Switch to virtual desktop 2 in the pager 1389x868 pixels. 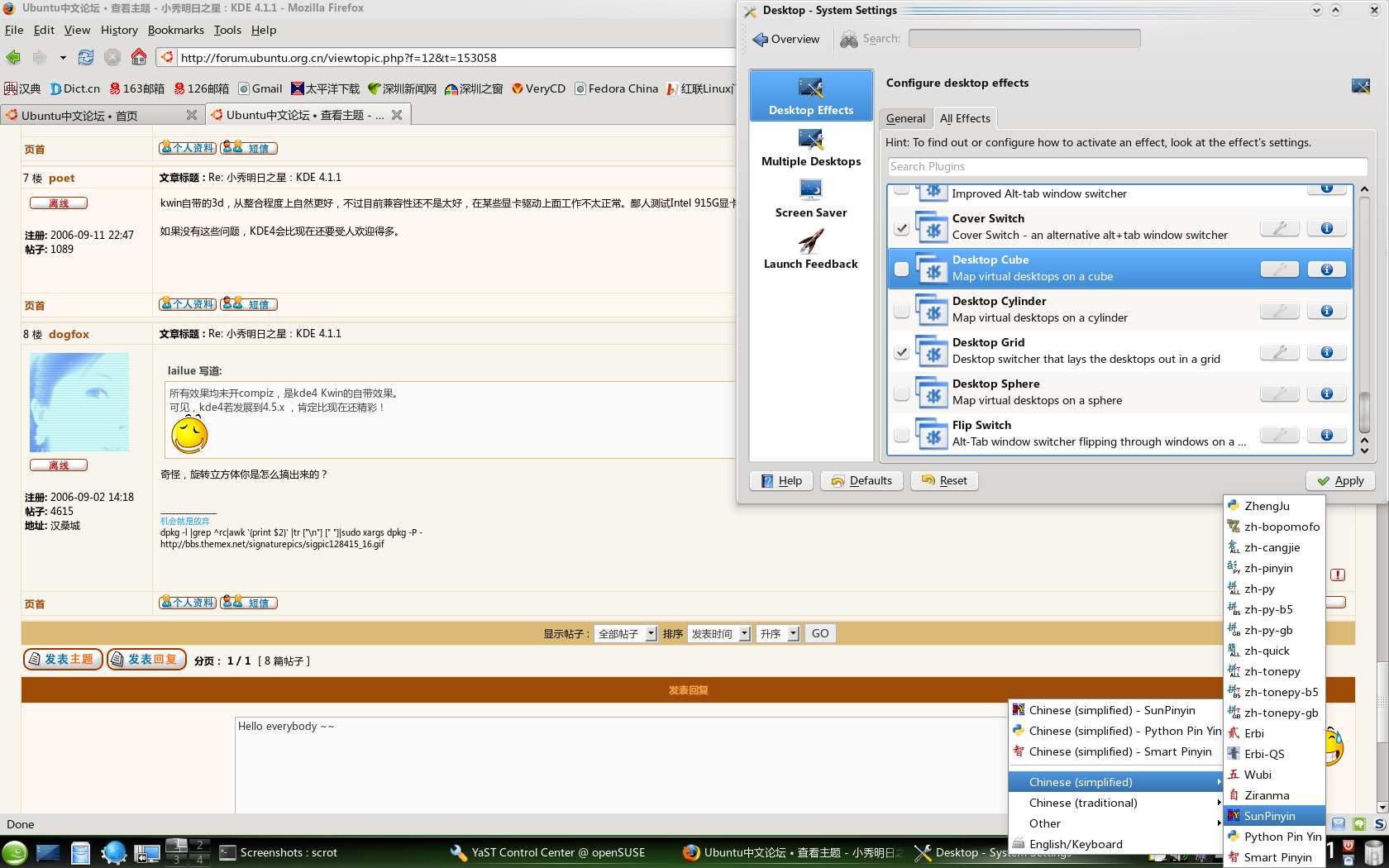tap(199, 845)
